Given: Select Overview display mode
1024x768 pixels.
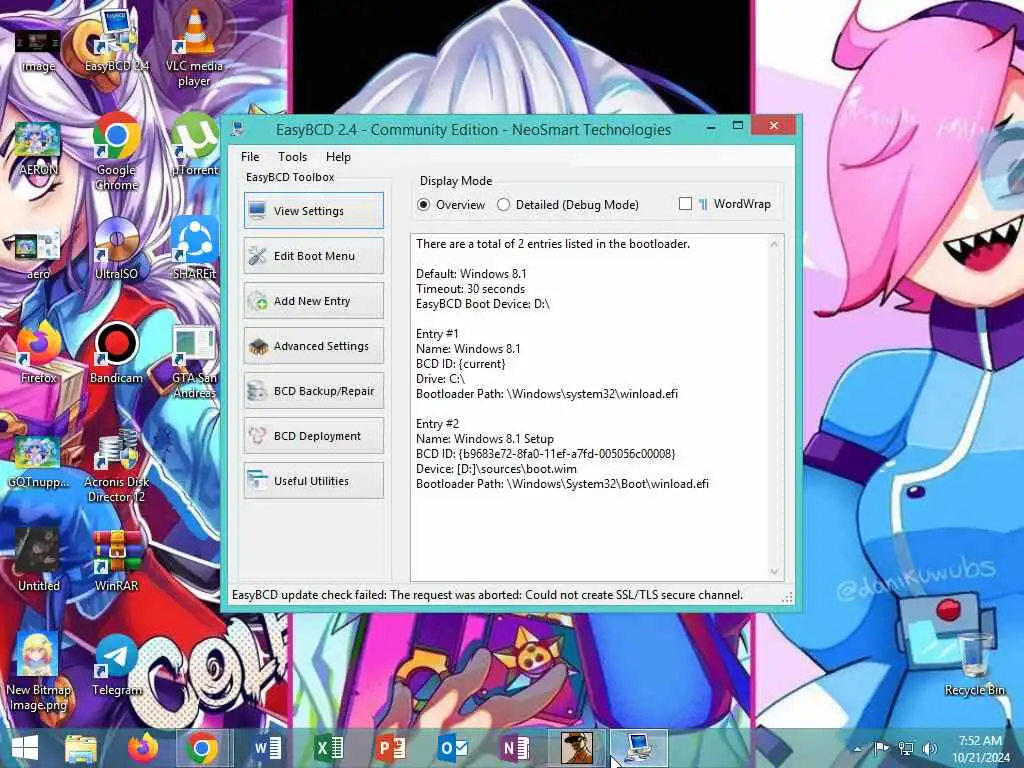Looking at the screenshot, I should (451, 204).
